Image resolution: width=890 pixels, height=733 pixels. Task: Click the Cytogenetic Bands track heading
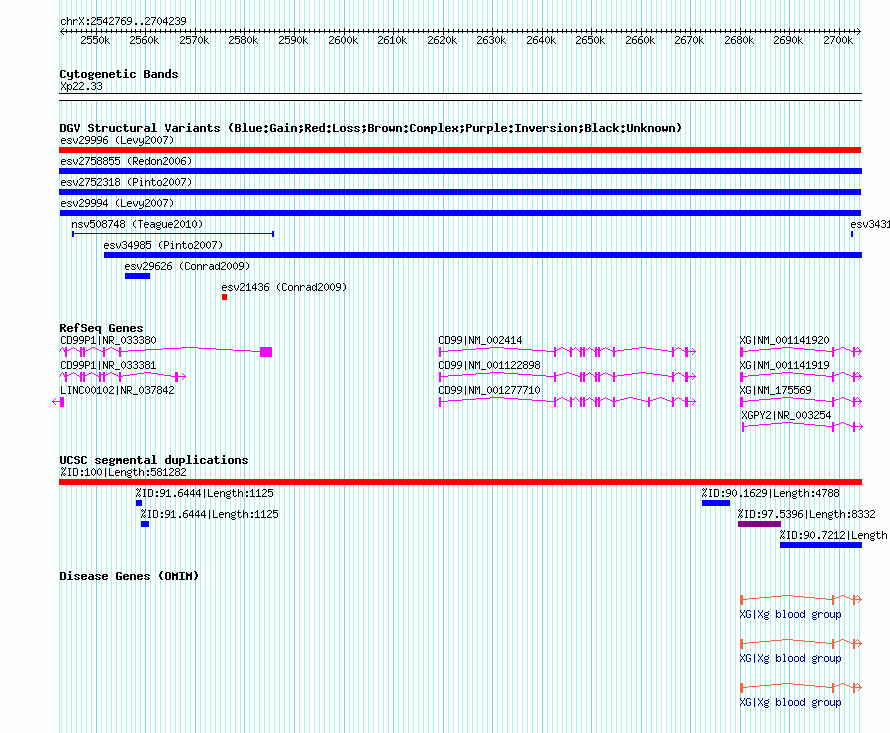coord(119,74)
